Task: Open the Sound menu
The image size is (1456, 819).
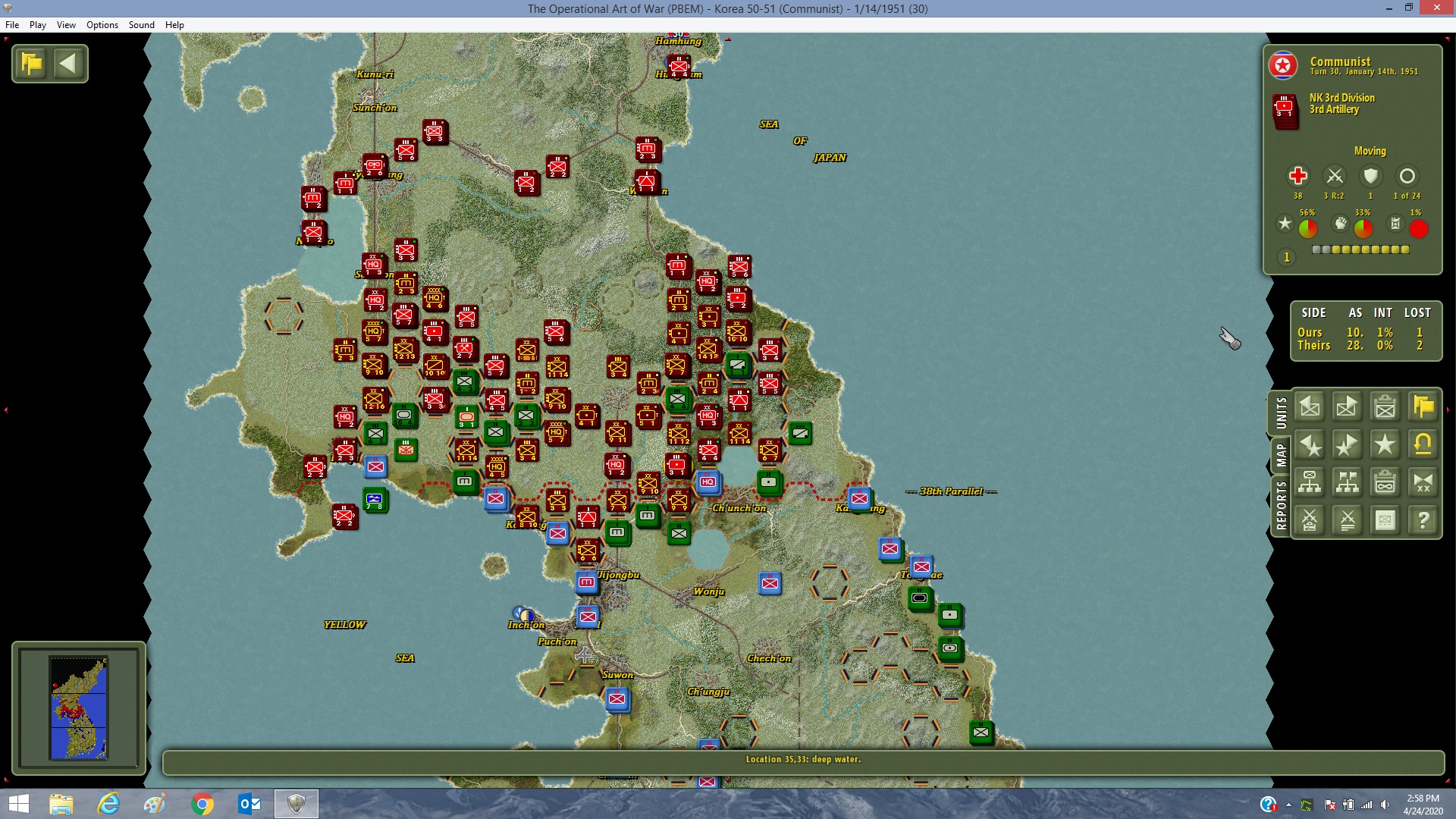Action: coord(142,25)
